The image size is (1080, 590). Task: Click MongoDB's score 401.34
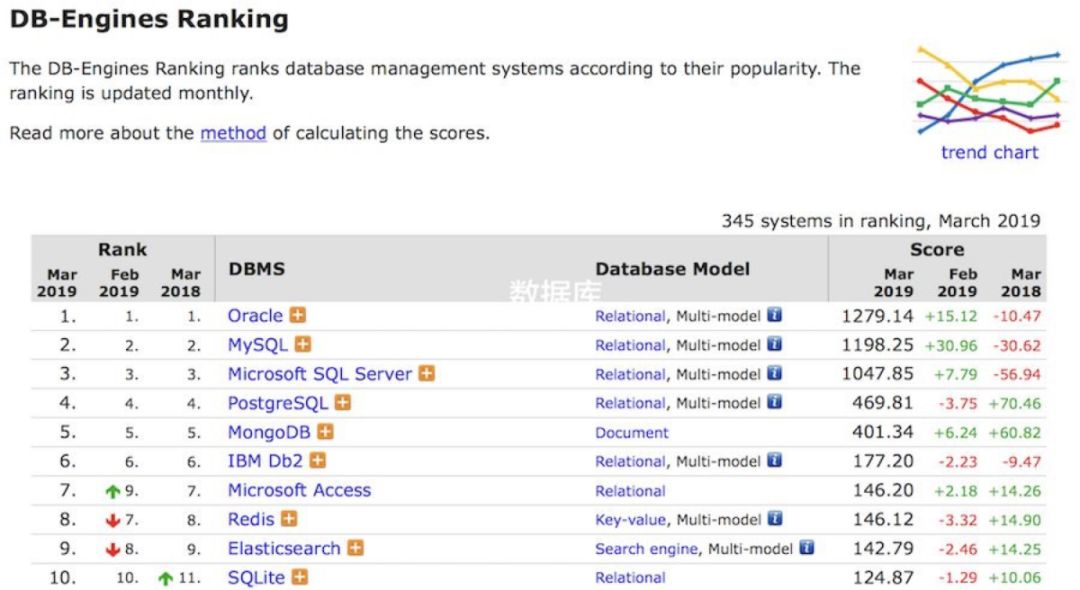pyautogui.click(x=882, y=432)
